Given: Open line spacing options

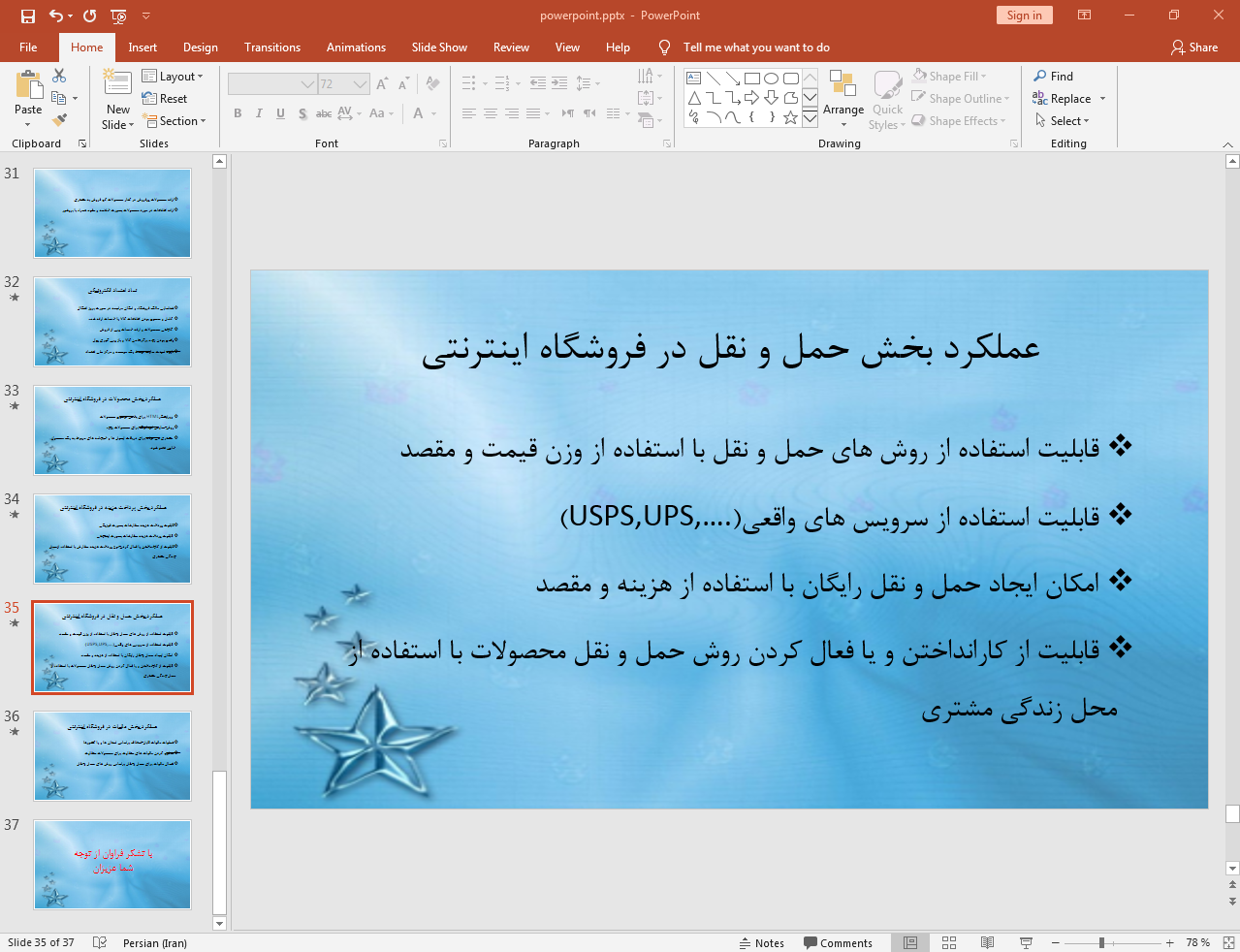Looking at the screenshot, I should (588, 83).
